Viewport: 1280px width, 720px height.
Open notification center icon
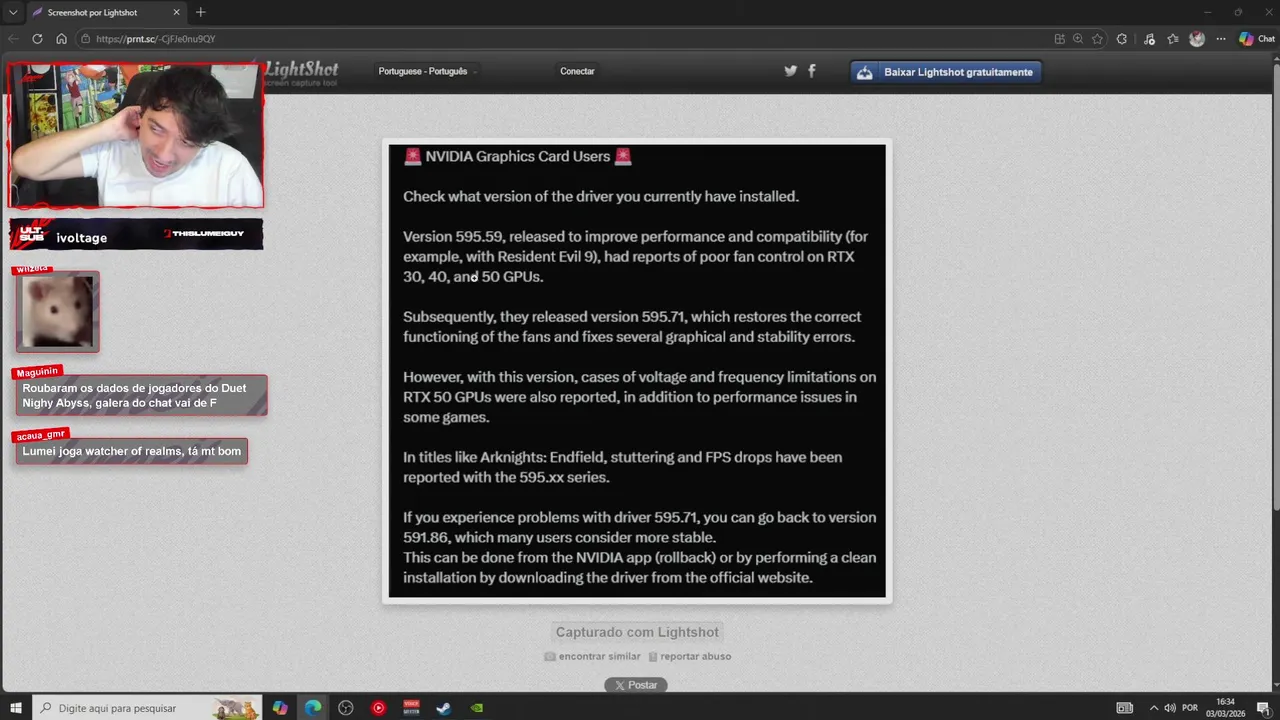pos(1263,708)
